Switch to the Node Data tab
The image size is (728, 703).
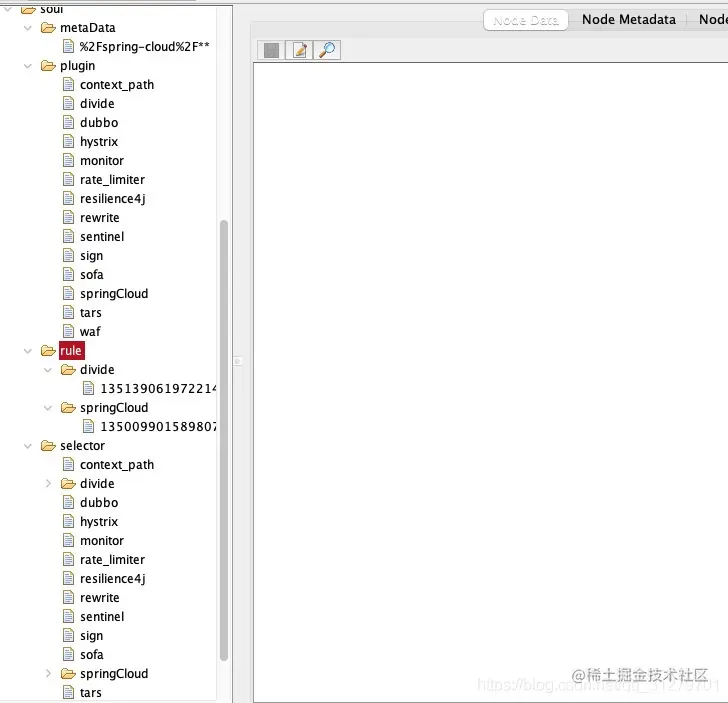coord(526,20)
